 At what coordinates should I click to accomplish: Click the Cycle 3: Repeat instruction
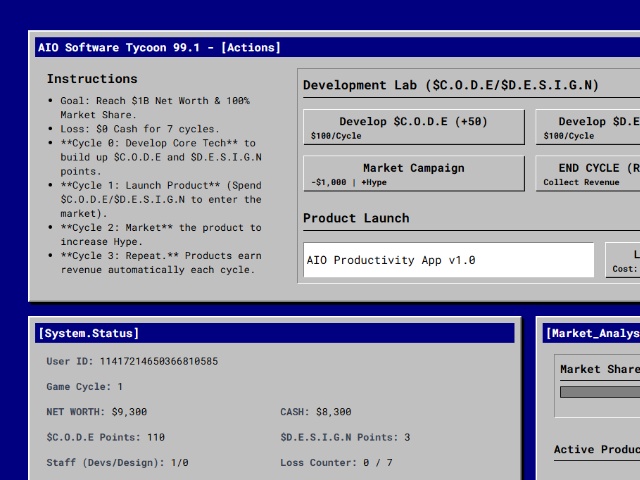(x=161, y=263)
